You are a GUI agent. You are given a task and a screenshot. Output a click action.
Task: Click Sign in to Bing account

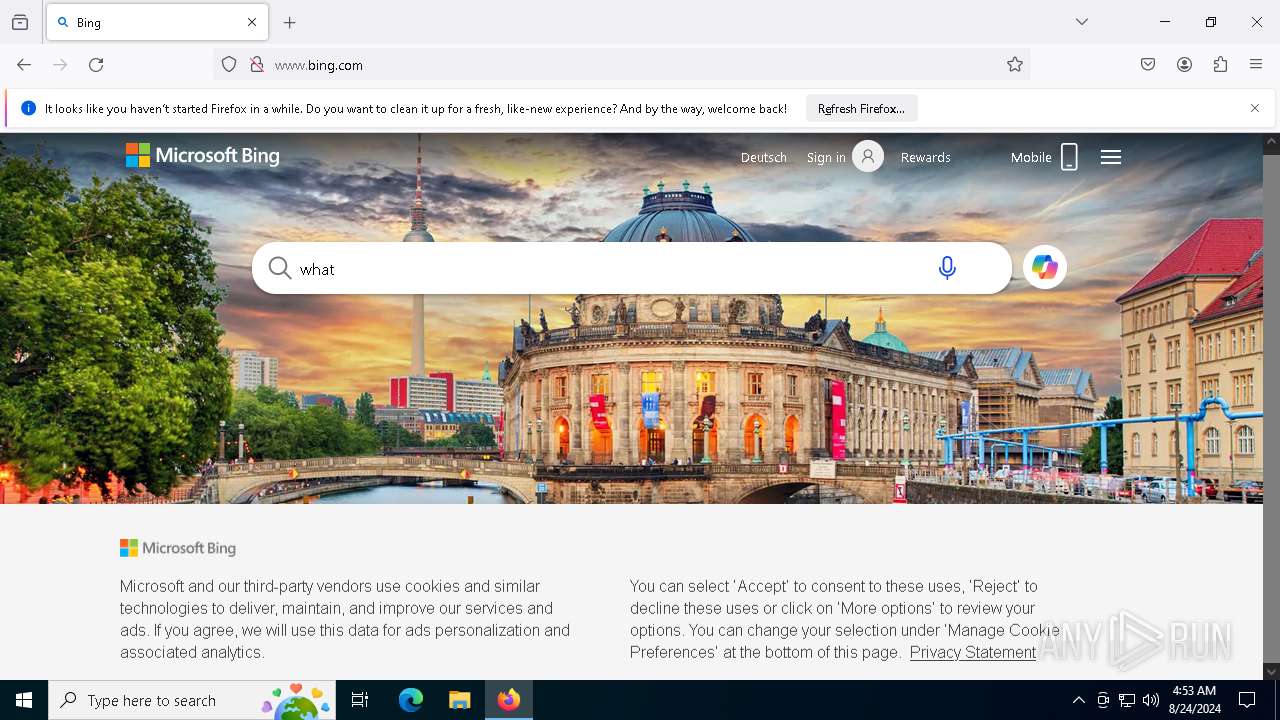[x=826, y=157]
